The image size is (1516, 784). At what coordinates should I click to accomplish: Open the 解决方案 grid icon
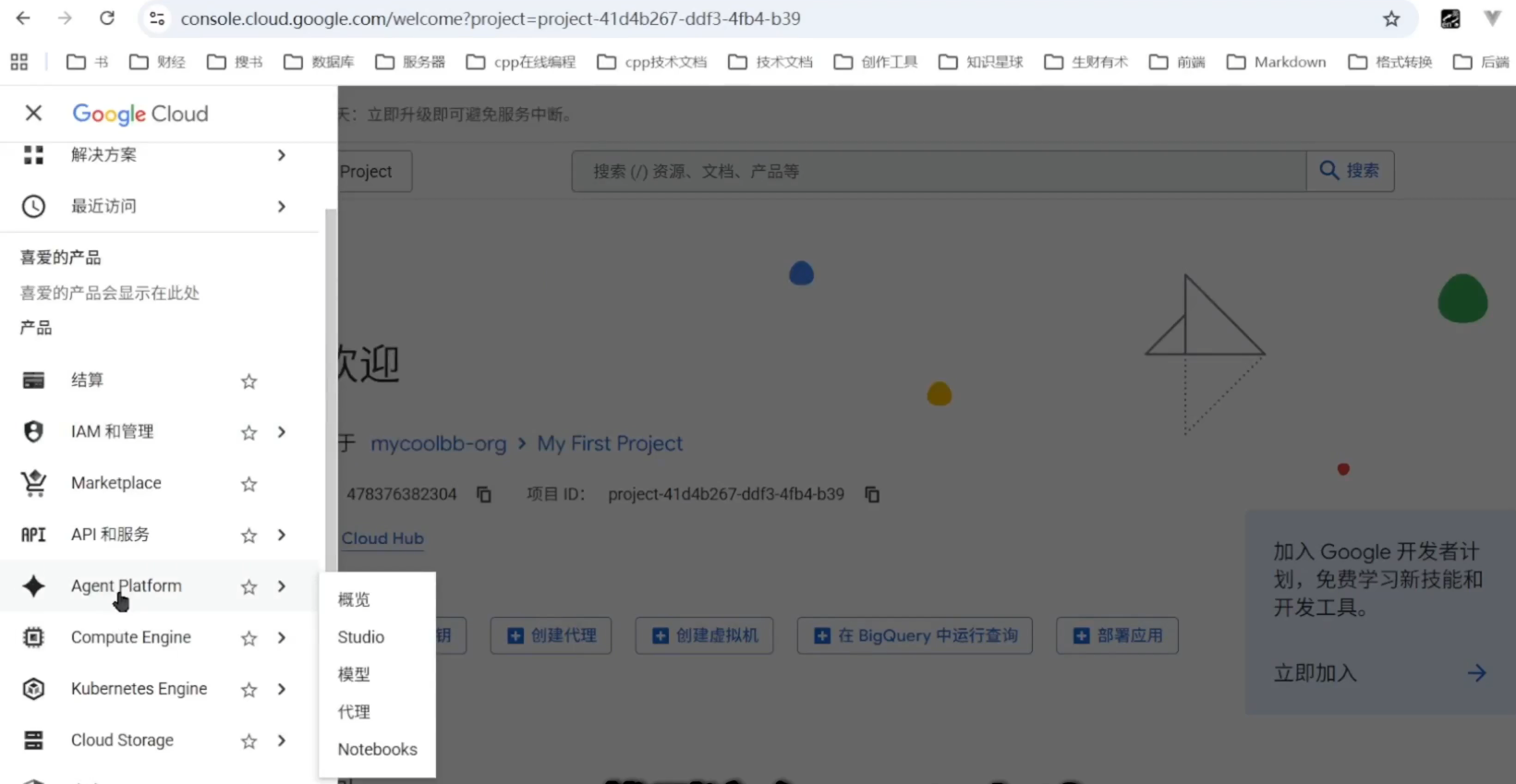[x=33, y=155]
